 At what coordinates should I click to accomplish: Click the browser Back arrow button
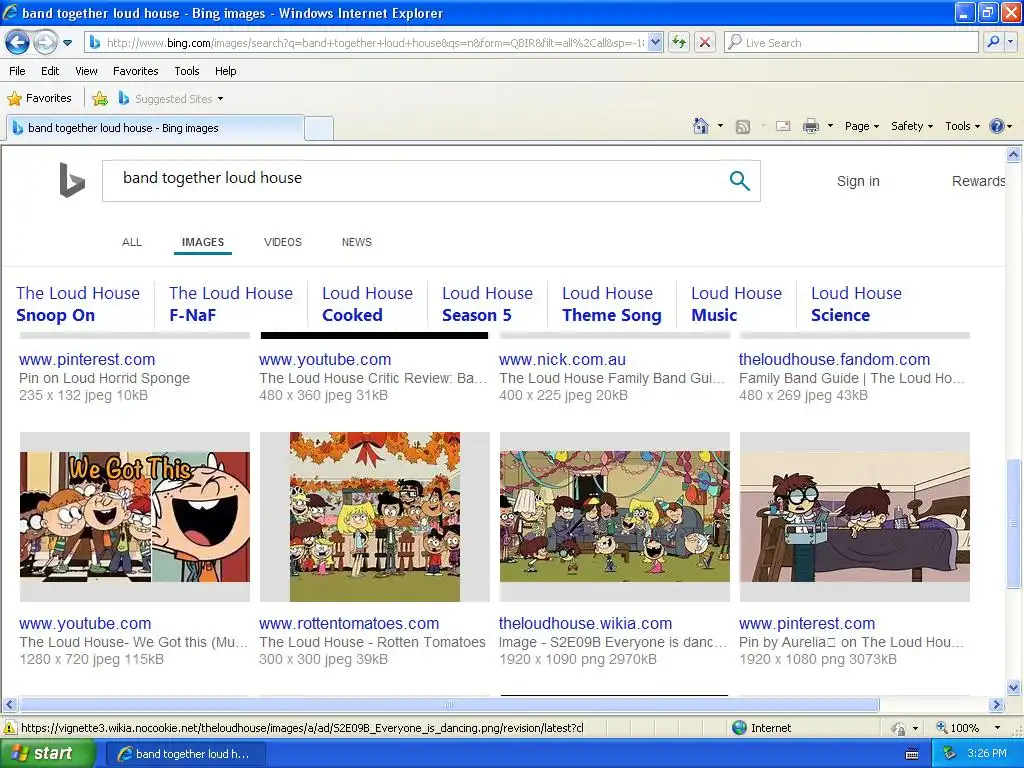click(x=18, y=42)
